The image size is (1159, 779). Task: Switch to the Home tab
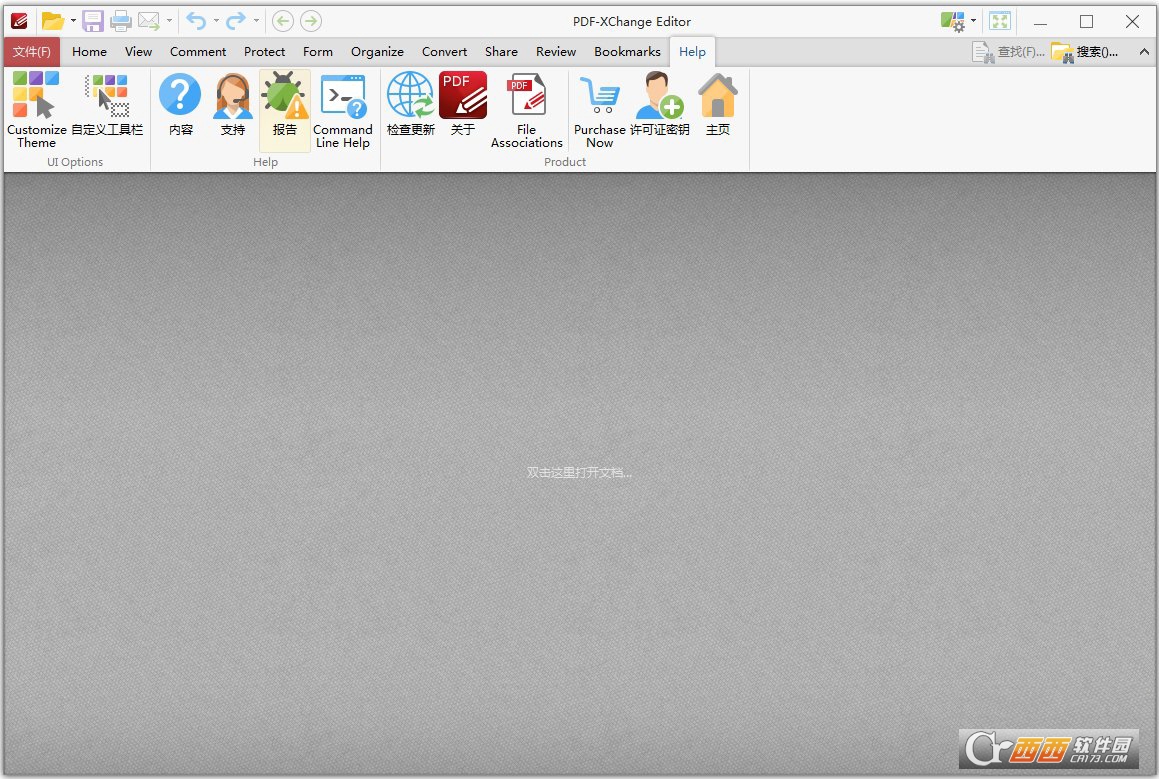click(x=89, y=52)
